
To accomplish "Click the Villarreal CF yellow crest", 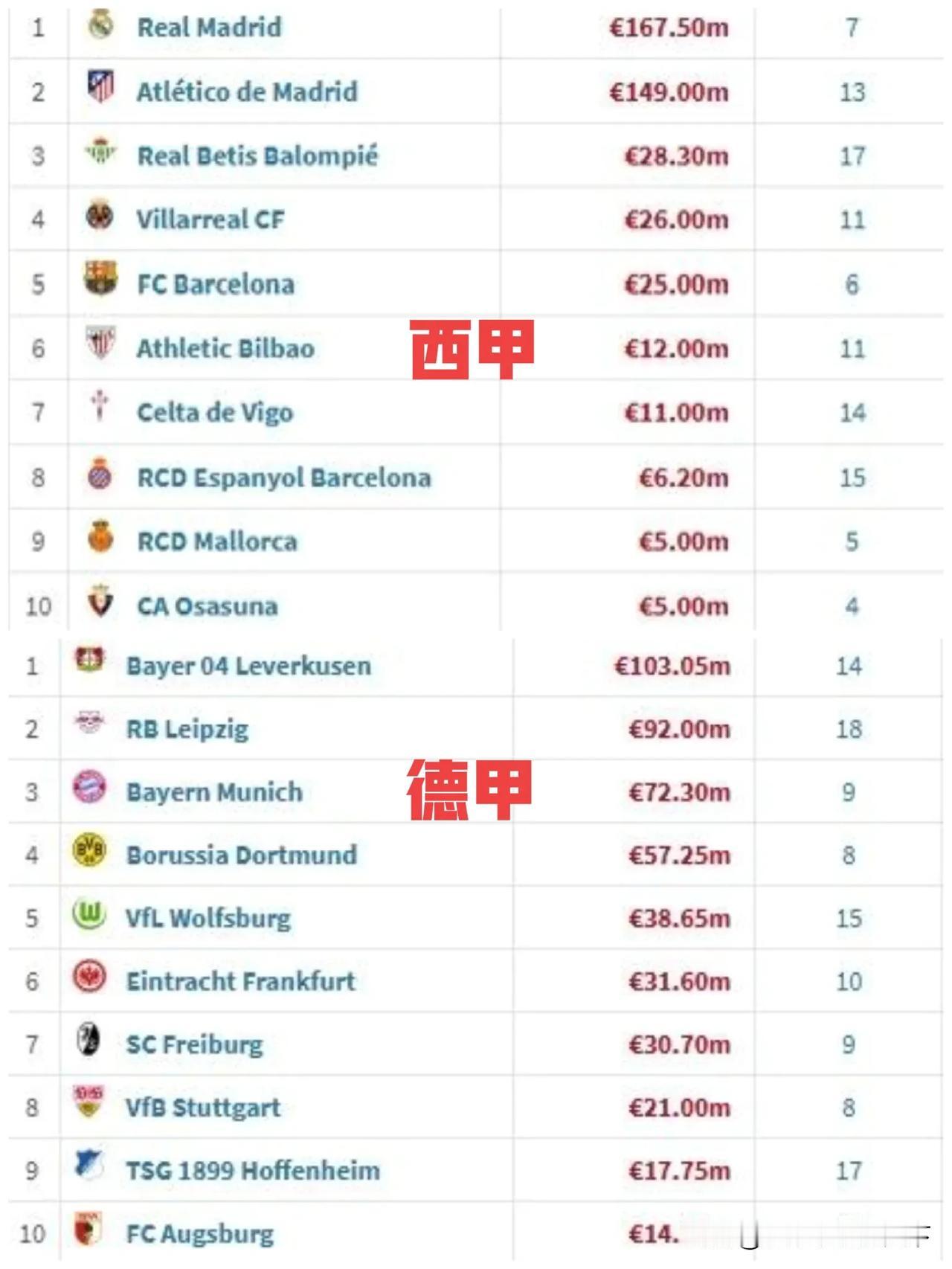I will click(x=100, y=215).
